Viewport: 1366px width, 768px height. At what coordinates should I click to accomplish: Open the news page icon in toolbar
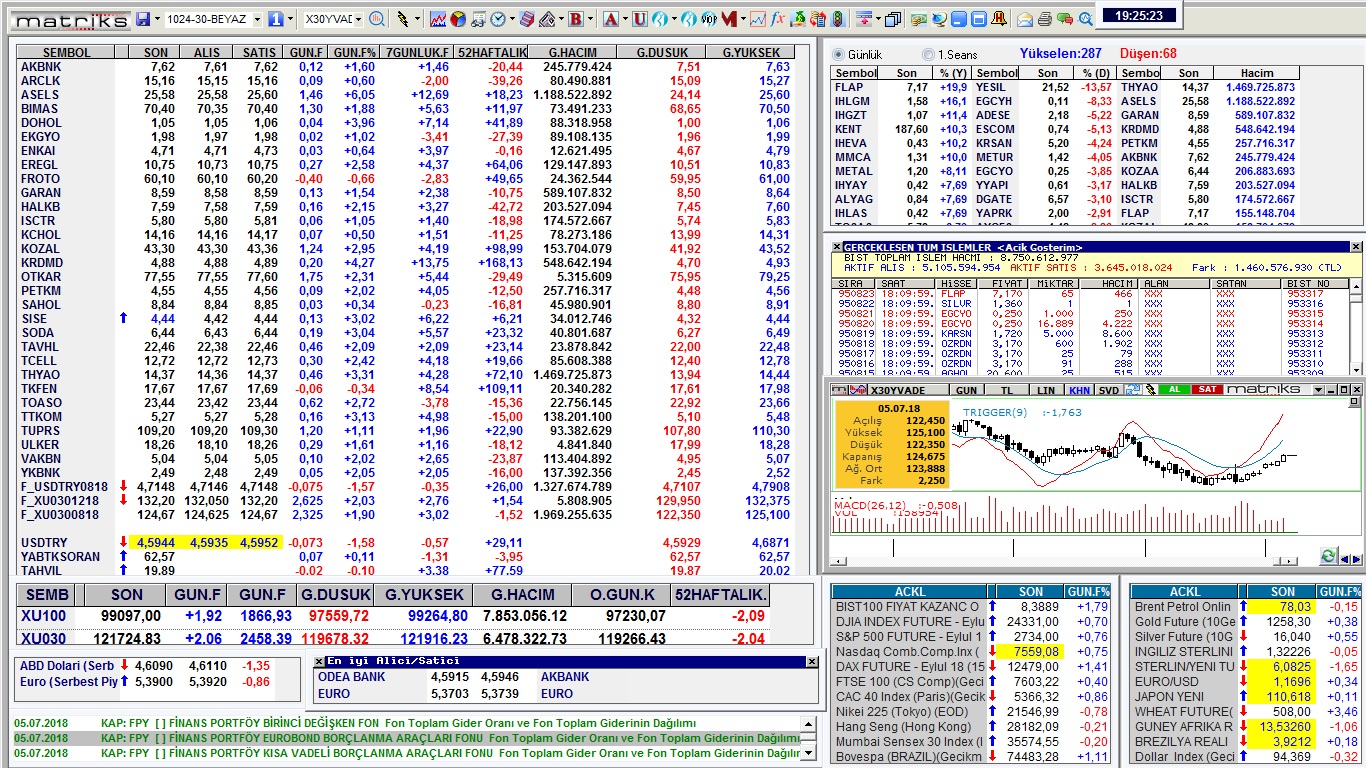click(477, 19)
